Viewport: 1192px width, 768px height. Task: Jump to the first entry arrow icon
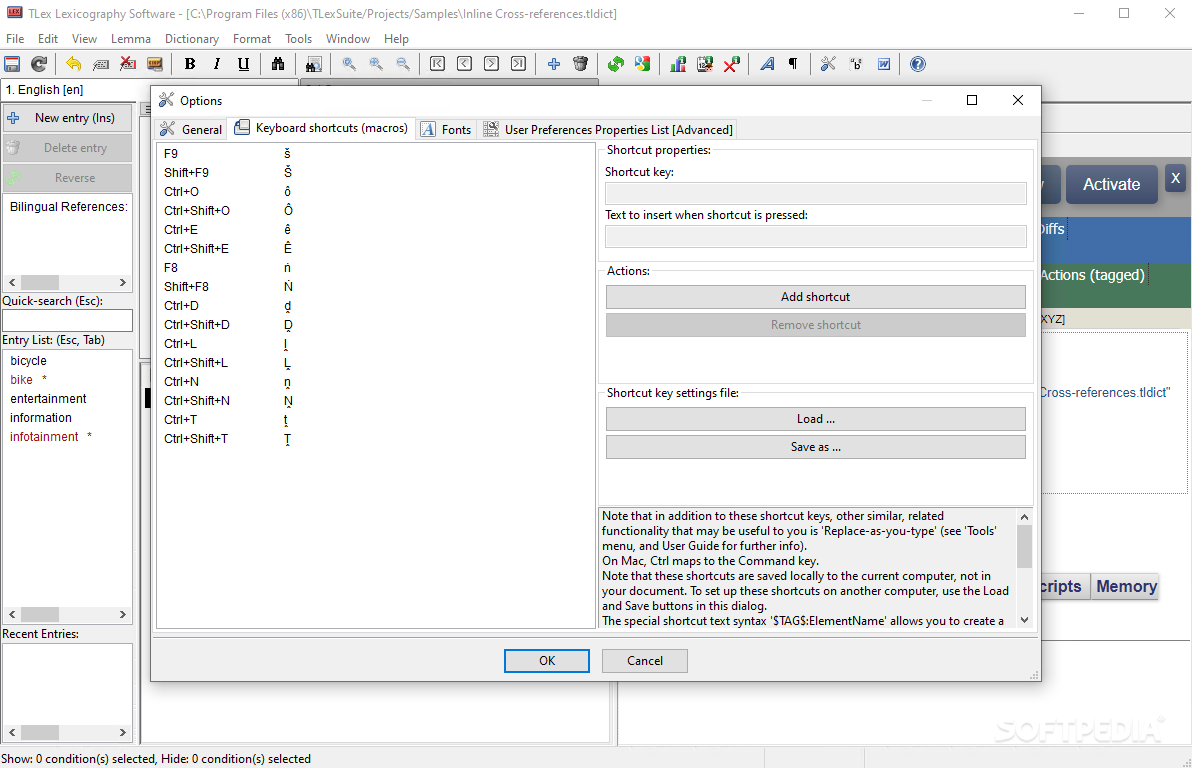click(x=437, y=64)
